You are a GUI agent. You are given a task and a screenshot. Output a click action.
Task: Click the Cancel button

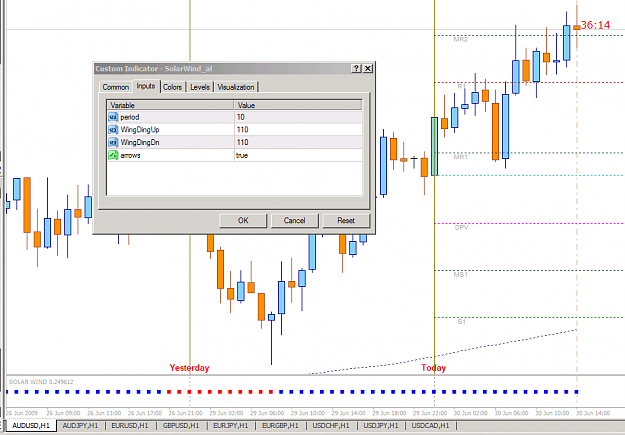click(x=294, y=220)
